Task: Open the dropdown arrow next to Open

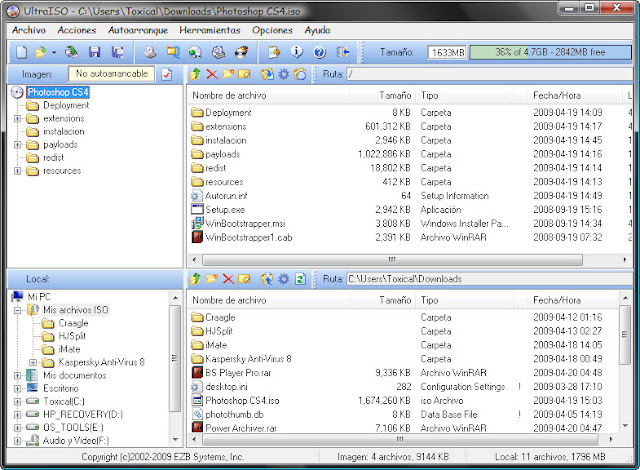Action: [x=54, y=52]
